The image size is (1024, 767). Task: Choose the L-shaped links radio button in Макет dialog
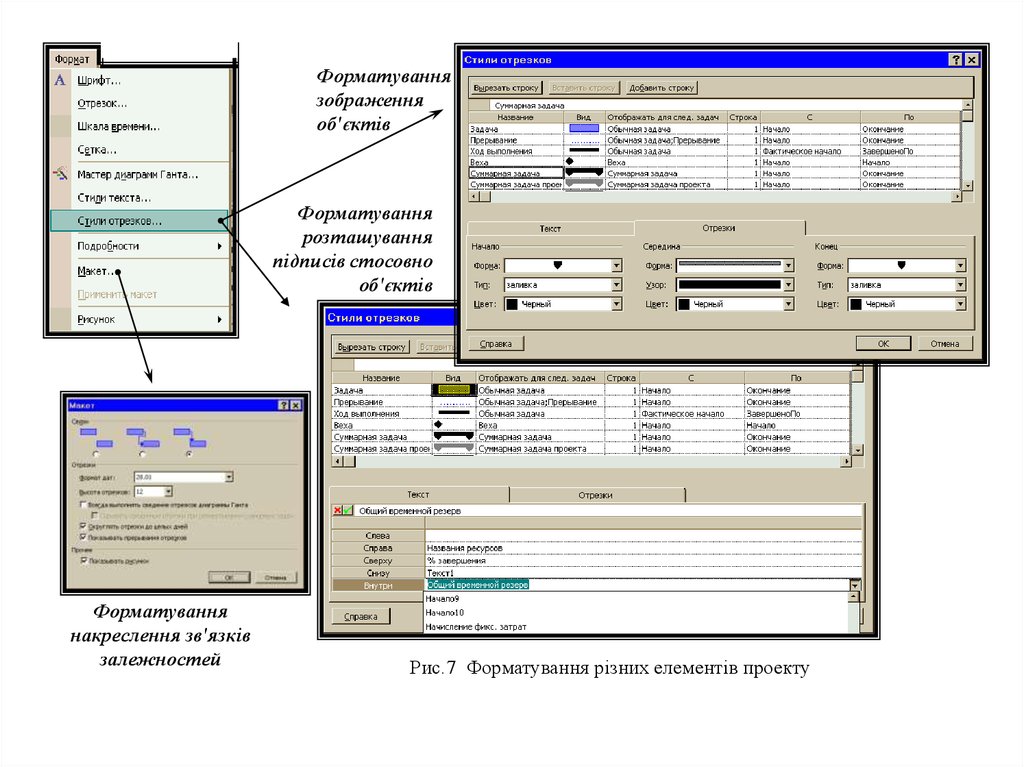[142, 454]
